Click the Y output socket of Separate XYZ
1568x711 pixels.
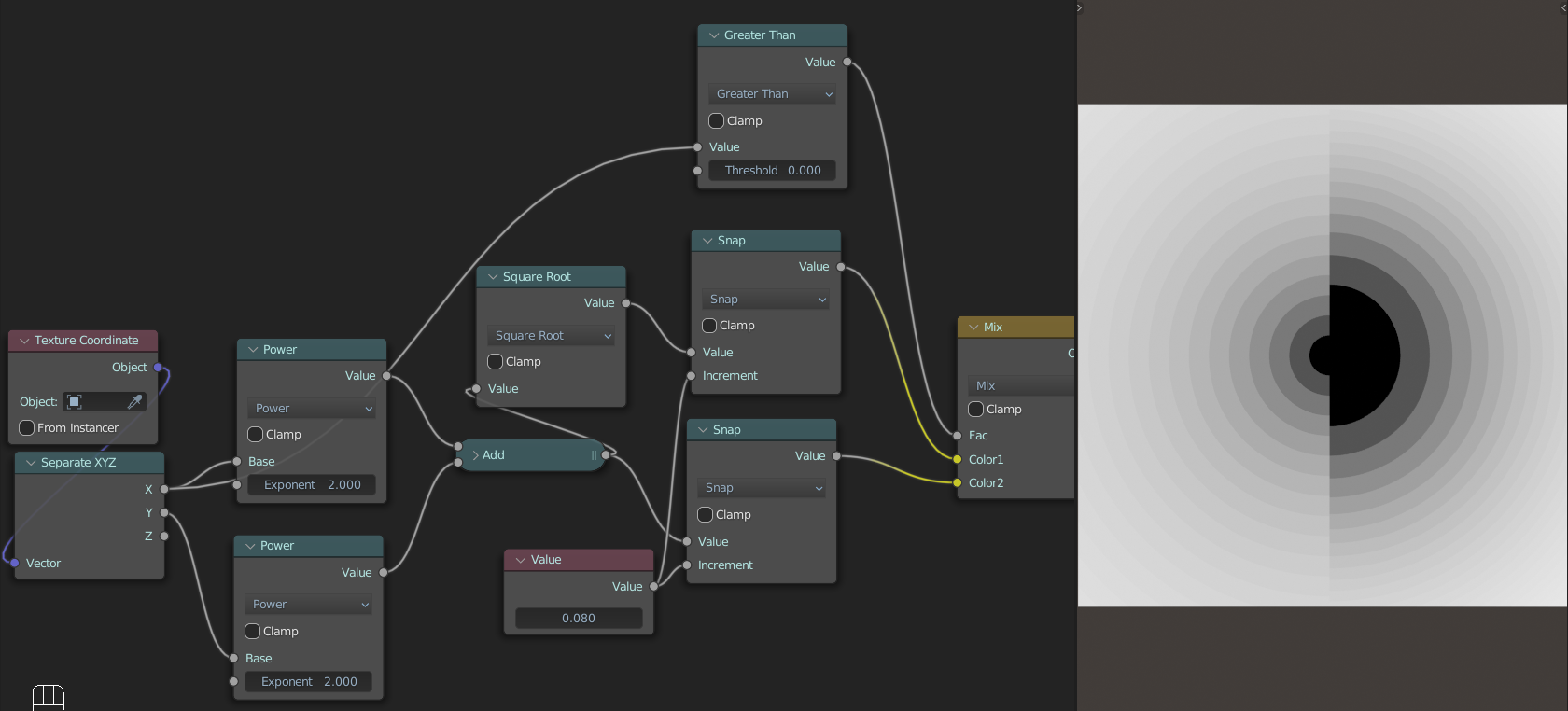164,512
